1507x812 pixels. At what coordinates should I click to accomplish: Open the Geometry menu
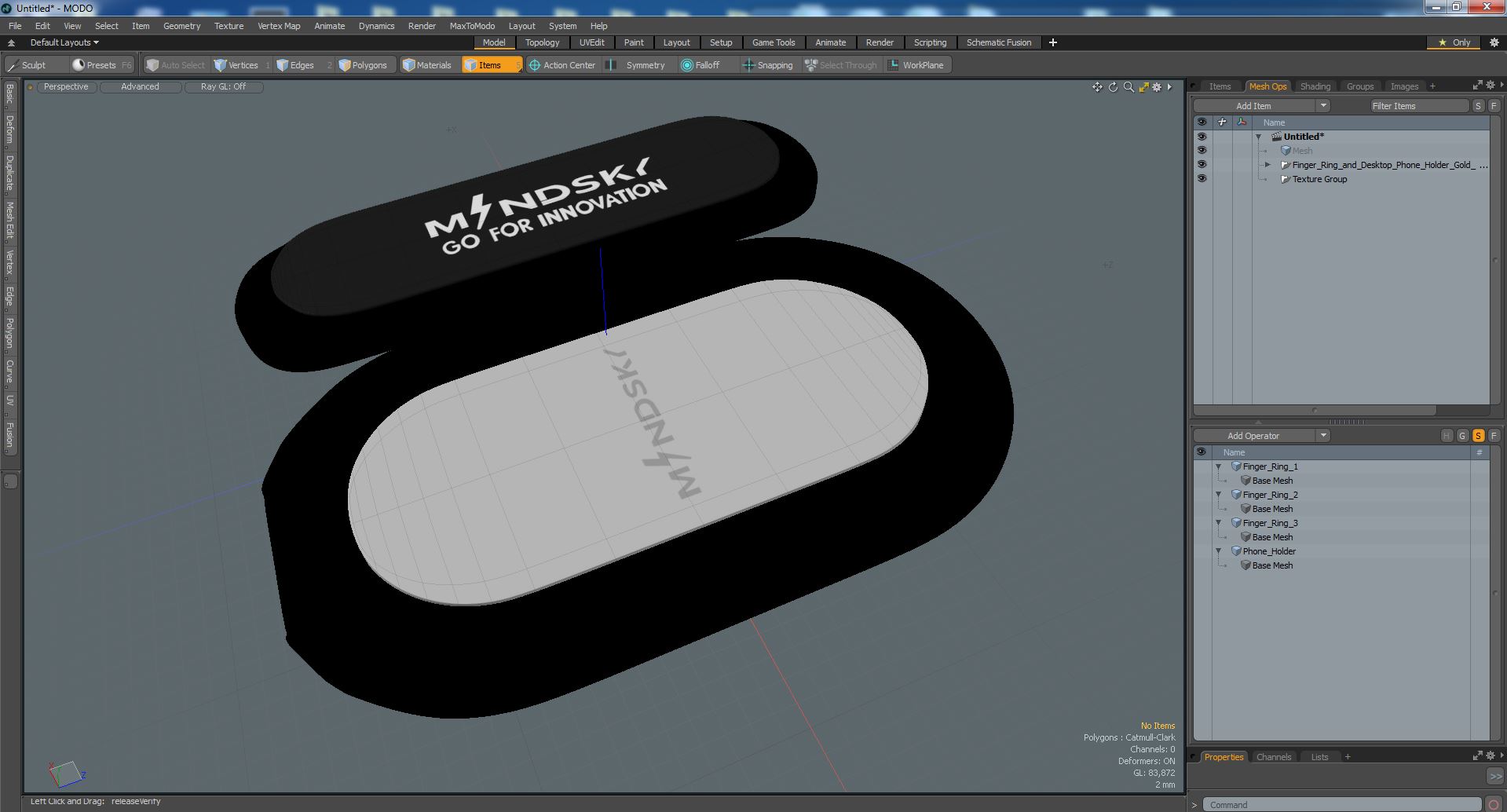(x=181, y=26)
